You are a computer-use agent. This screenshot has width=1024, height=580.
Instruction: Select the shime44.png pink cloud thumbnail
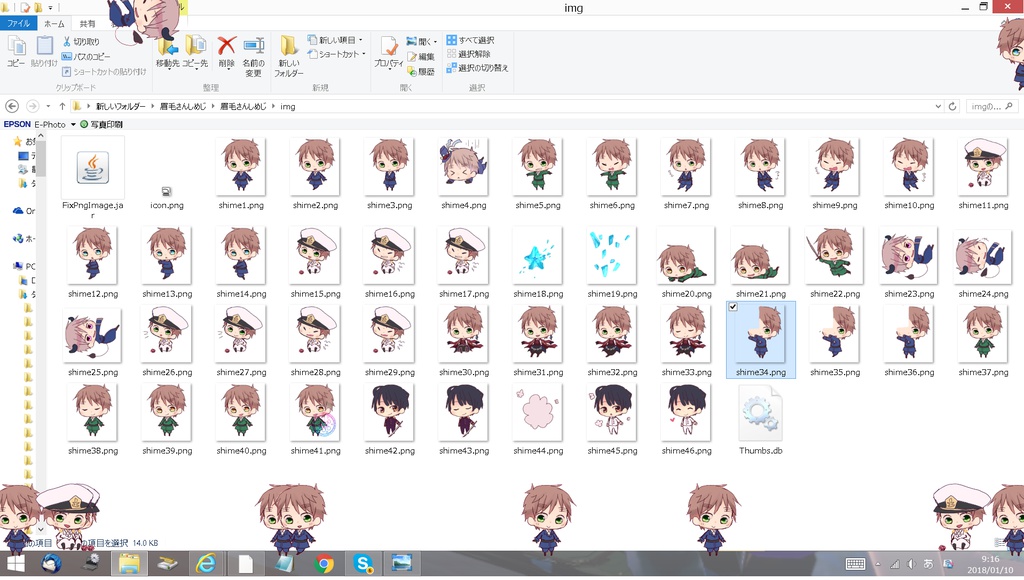click(537, 412)
